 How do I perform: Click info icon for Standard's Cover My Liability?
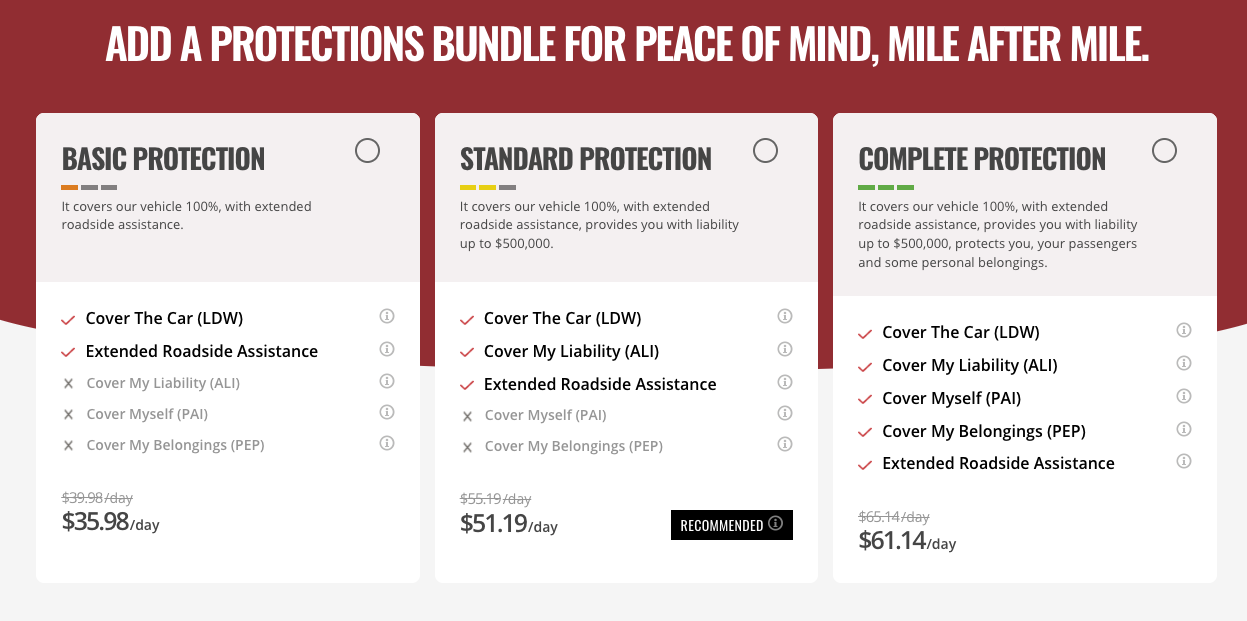(x=785, y=349)
